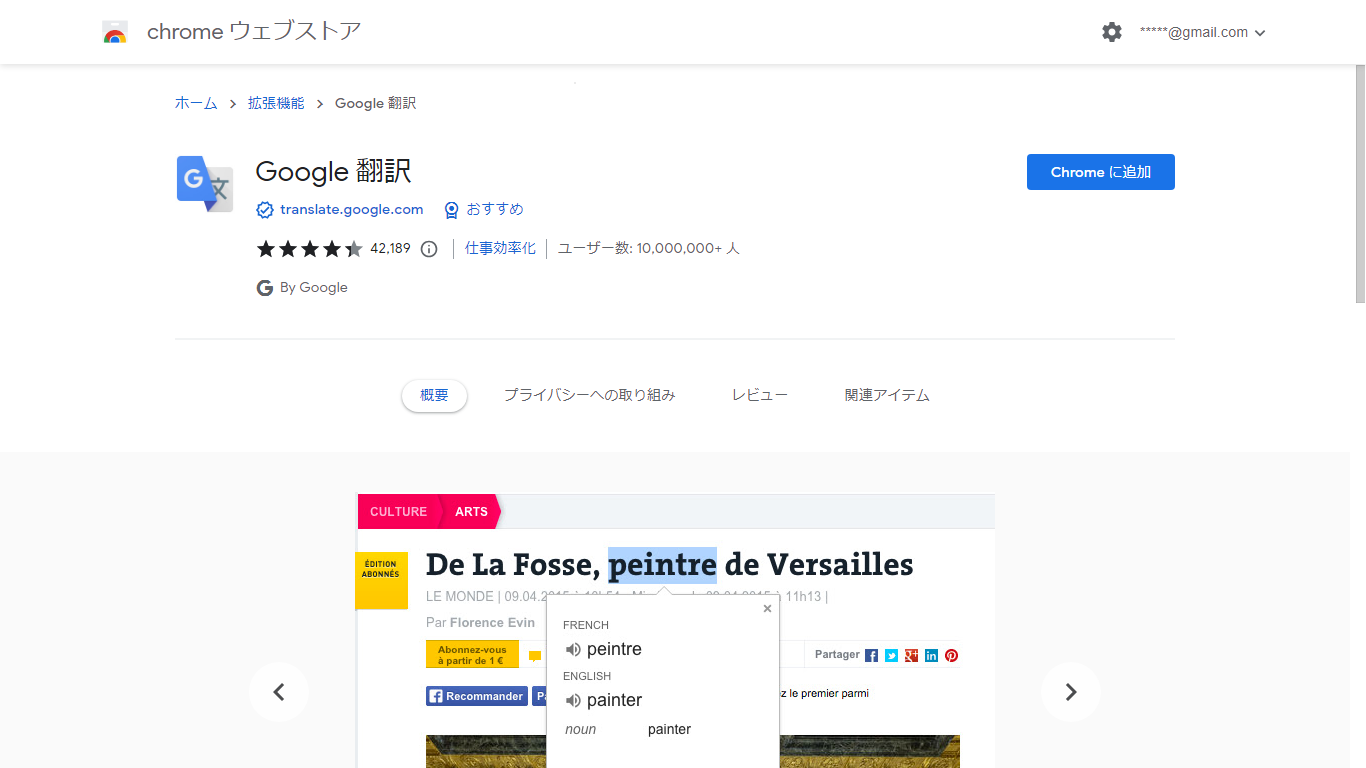Viewport: 1366px width, 768px height.
Task: Click "chrome ウェブストア" header title
Action: point(254,32)
